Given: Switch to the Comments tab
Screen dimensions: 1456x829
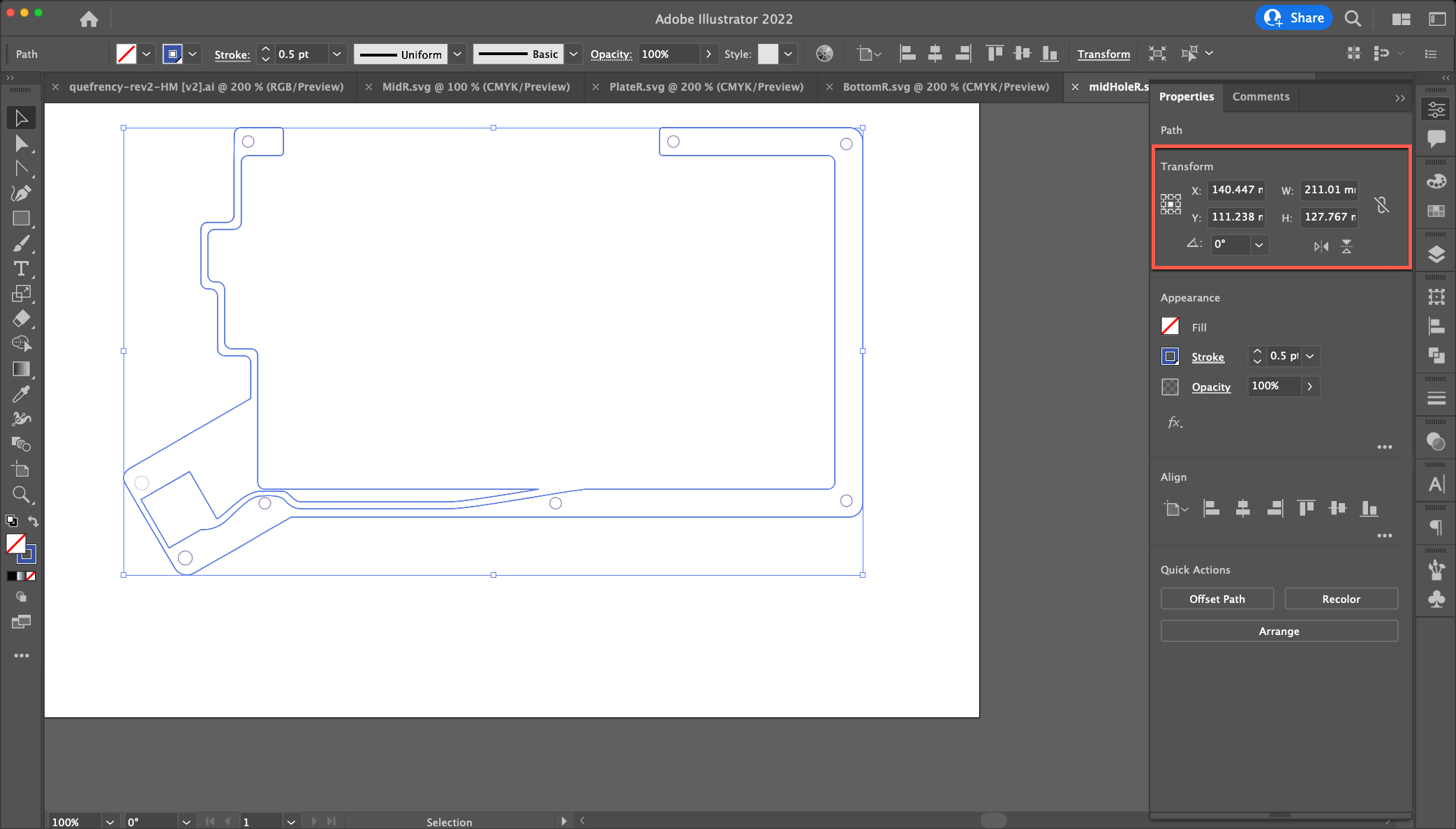Looking at the screenshot, I should tap(1261, 96).
